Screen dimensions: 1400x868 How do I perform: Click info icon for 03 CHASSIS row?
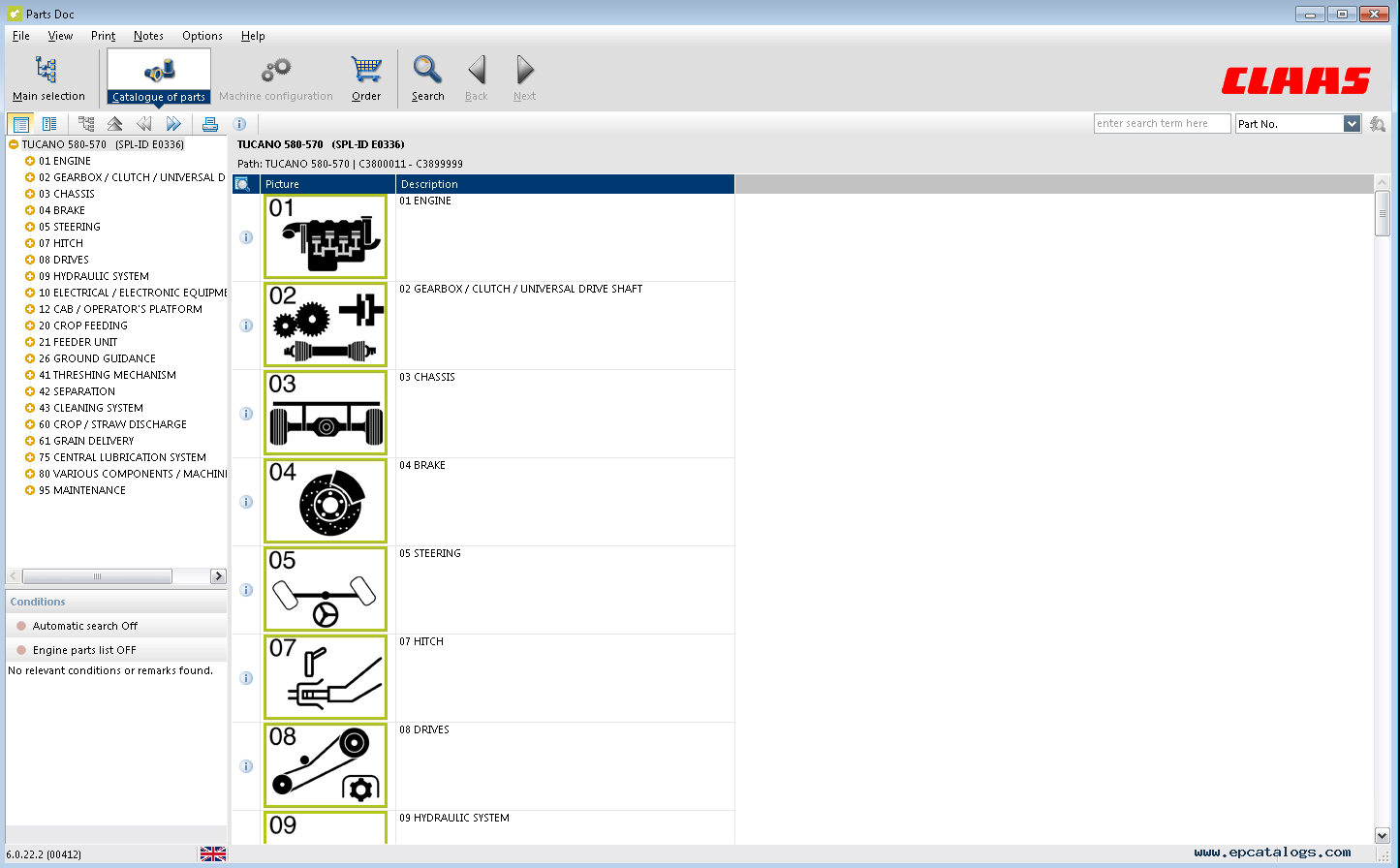point(246,414)
